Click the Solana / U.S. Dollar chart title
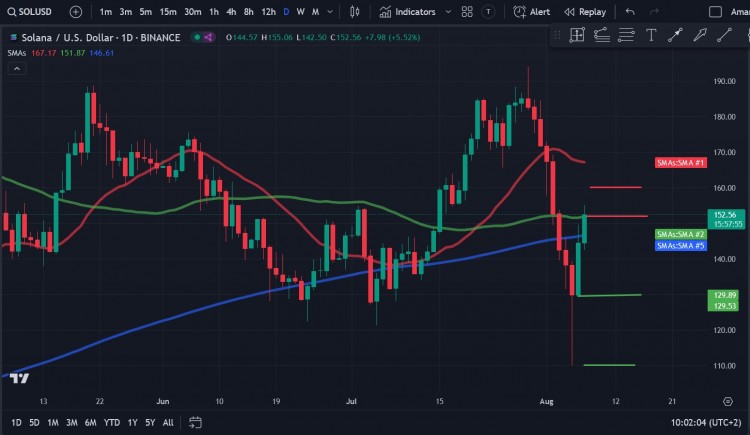The width and height of the screenshot is (750, 435). pyautogui.click(x=100, y=37)
